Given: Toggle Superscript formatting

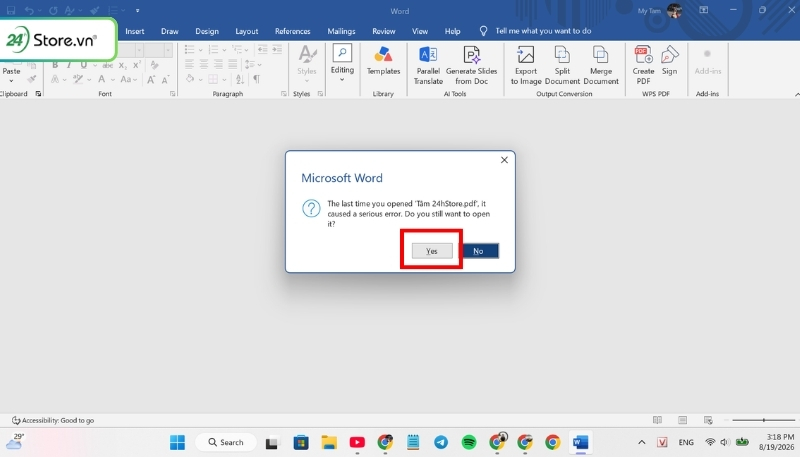Looking at the screenshot, I should 137,65.
